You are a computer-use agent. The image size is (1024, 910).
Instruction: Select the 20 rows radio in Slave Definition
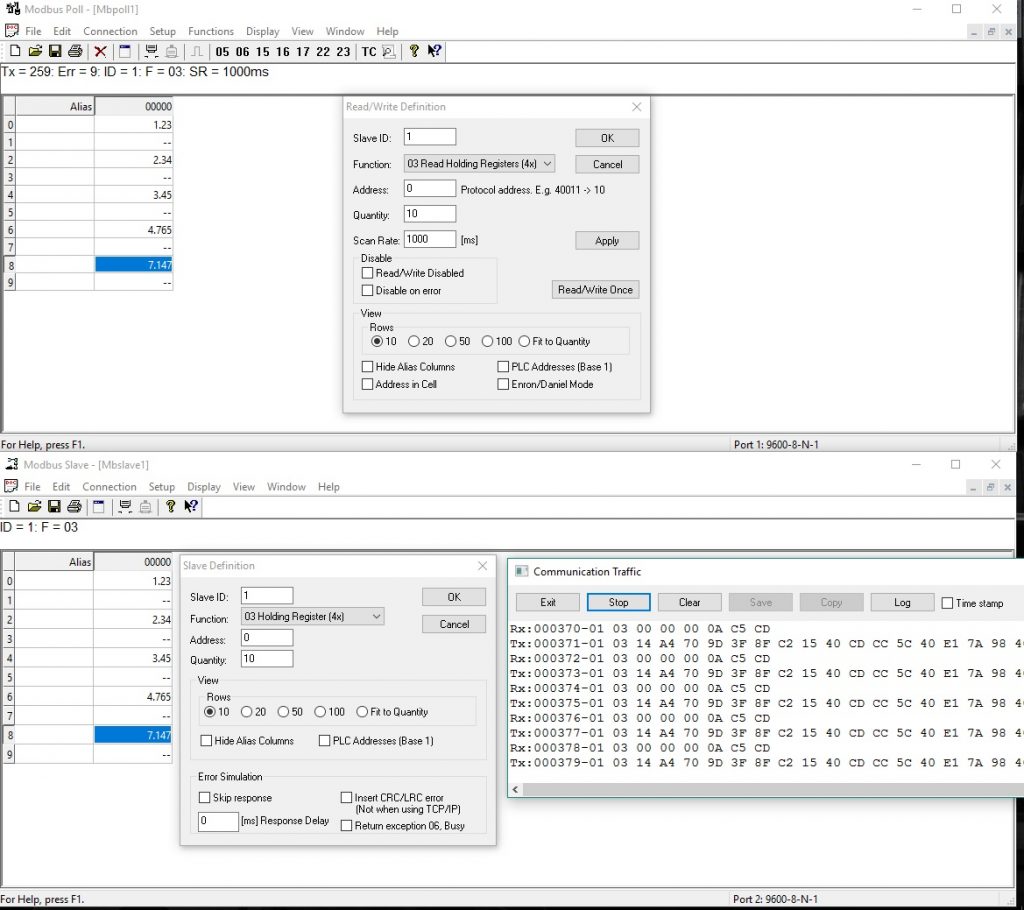(x=246, y=712)
